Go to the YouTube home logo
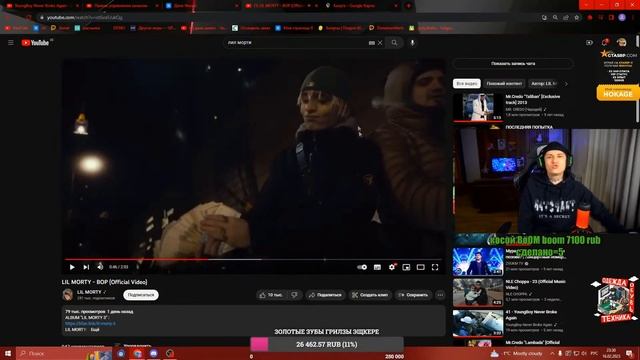This screenshot has width=640, height=360. pos(35,42)
